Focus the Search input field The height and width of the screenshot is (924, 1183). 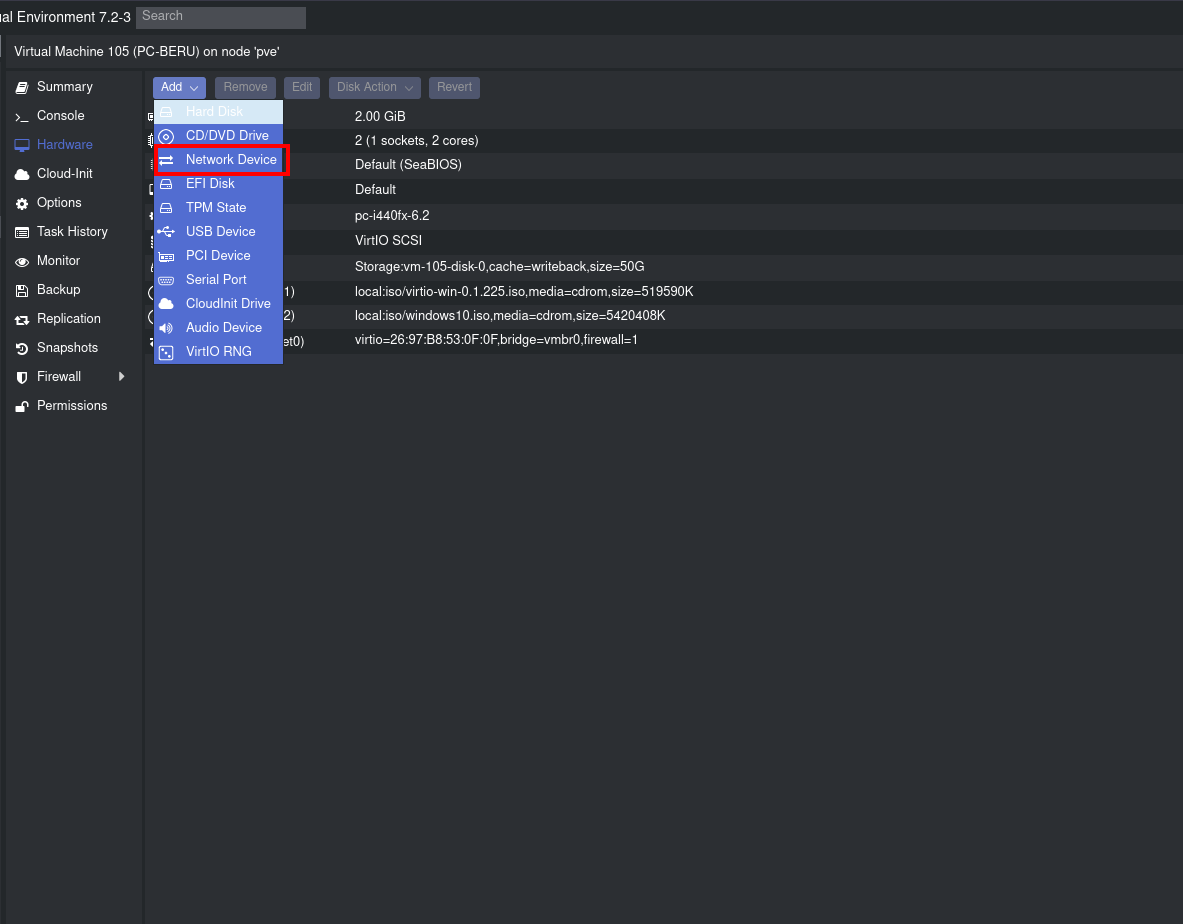click(x=221, y=17)
